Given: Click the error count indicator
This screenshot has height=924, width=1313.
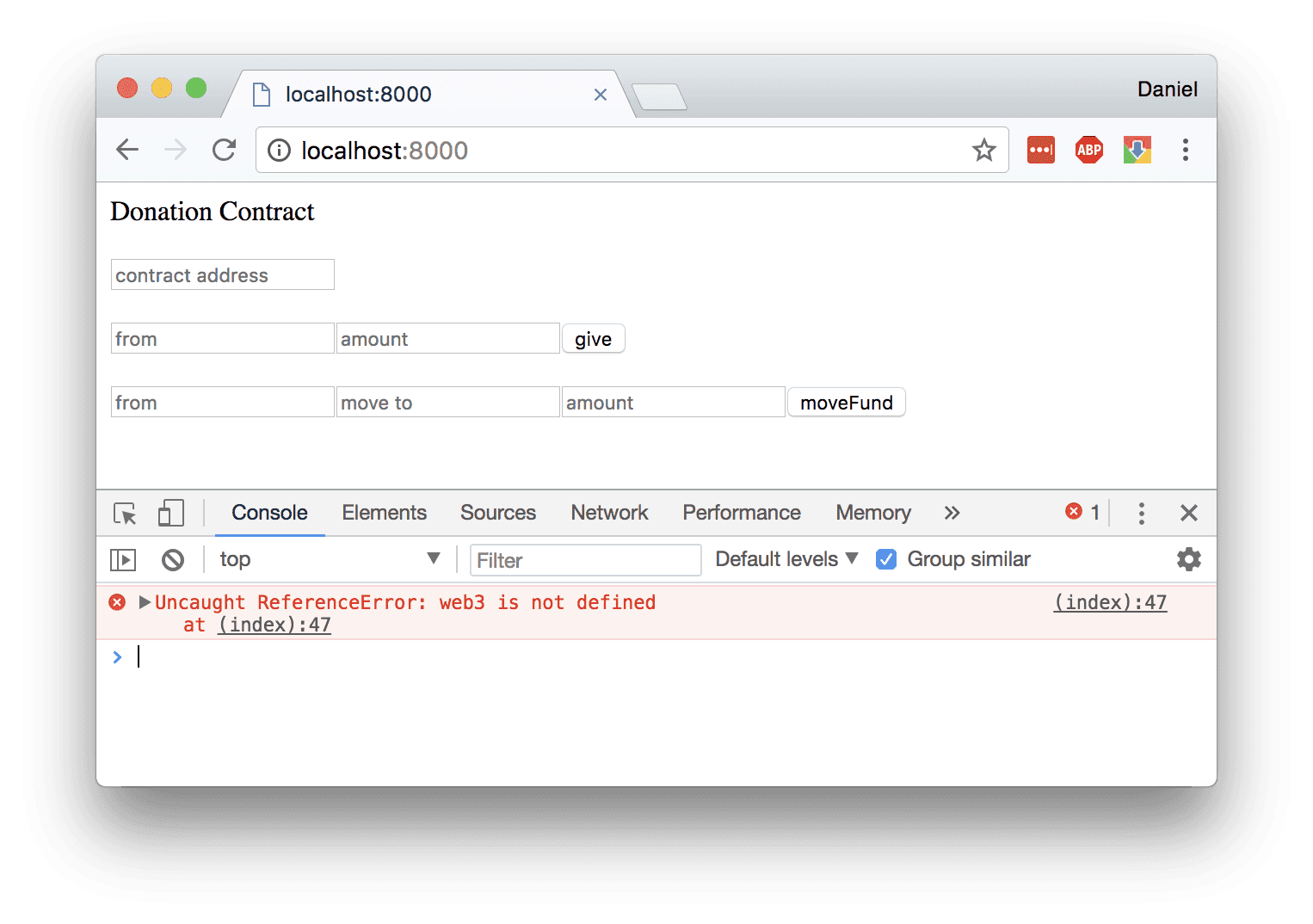Looking at the screenshot, I should [1082, 511].
